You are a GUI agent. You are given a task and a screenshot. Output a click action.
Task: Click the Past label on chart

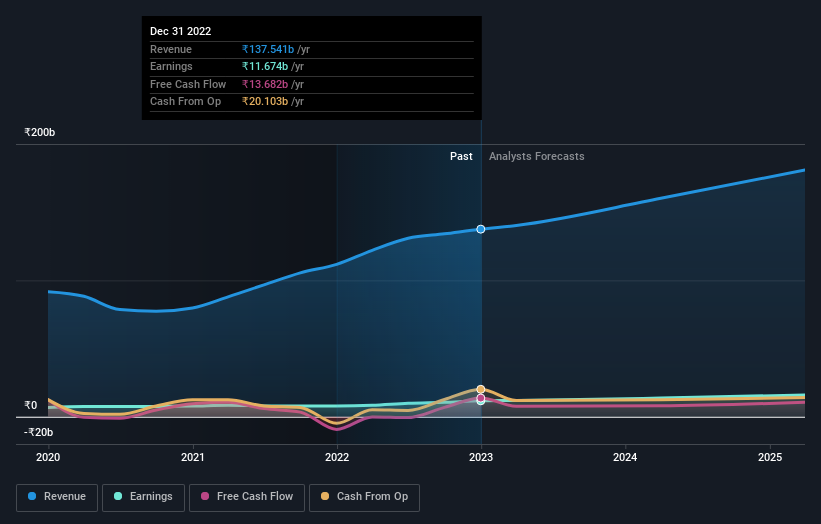tap(461, 156)
